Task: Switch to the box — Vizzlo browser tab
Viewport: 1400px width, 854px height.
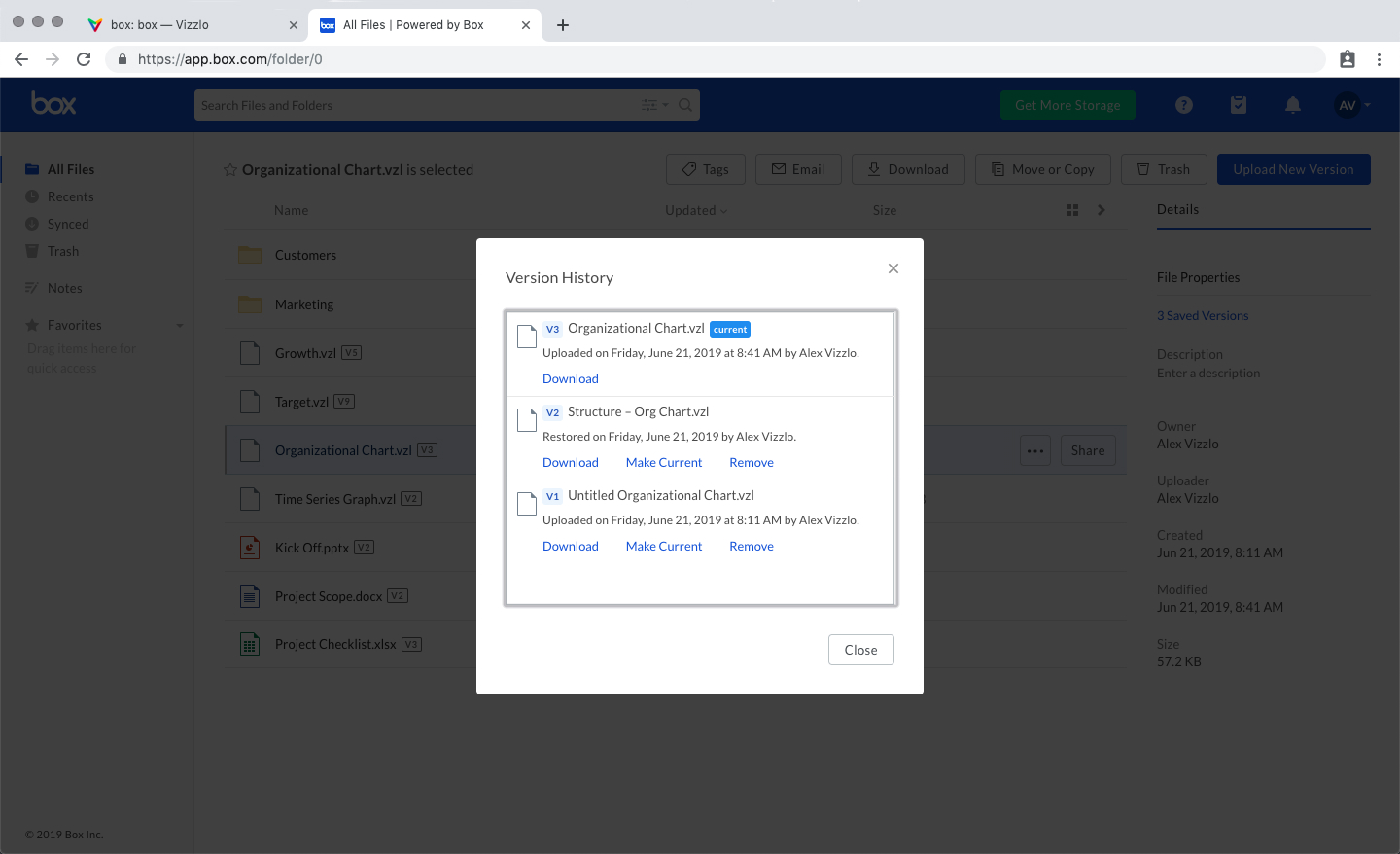Action: [192, 24]
